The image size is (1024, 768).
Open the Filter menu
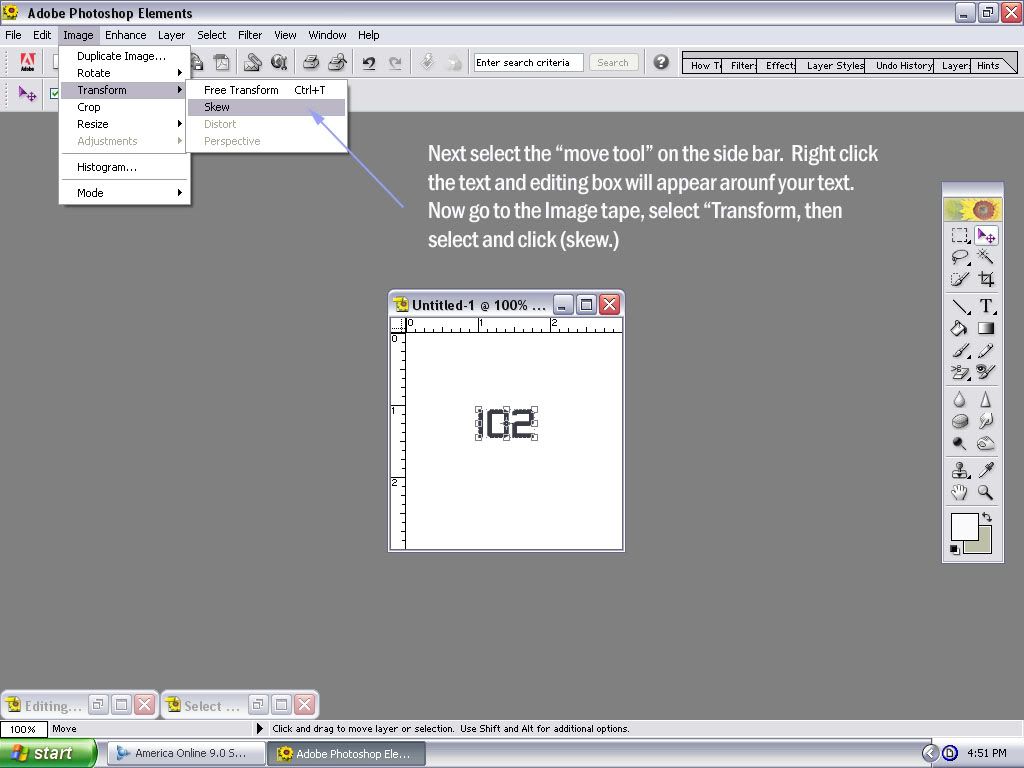coord(249,35)
